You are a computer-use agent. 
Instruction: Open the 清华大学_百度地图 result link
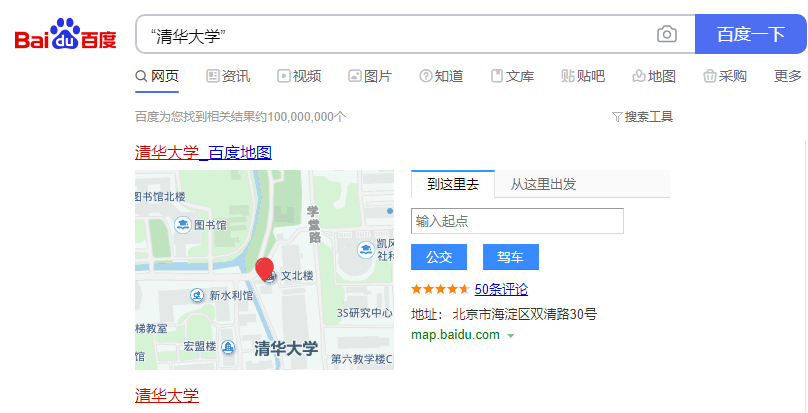pyautogui.click(x=203, y=153)
